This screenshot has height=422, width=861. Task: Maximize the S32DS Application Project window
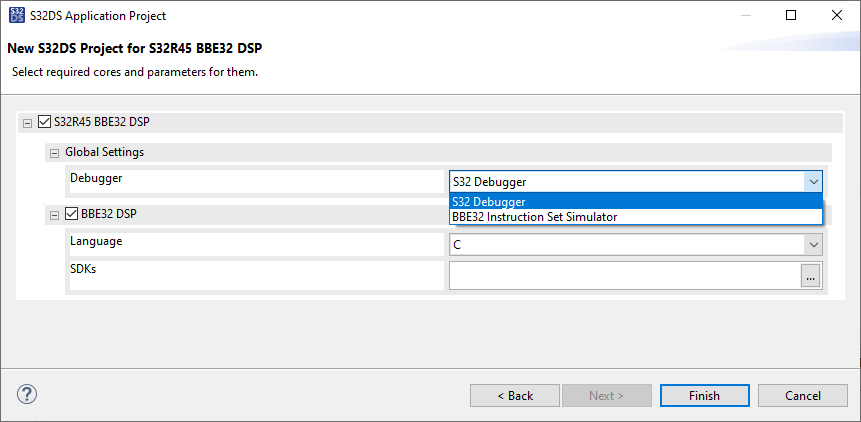(x=791, y=15)
